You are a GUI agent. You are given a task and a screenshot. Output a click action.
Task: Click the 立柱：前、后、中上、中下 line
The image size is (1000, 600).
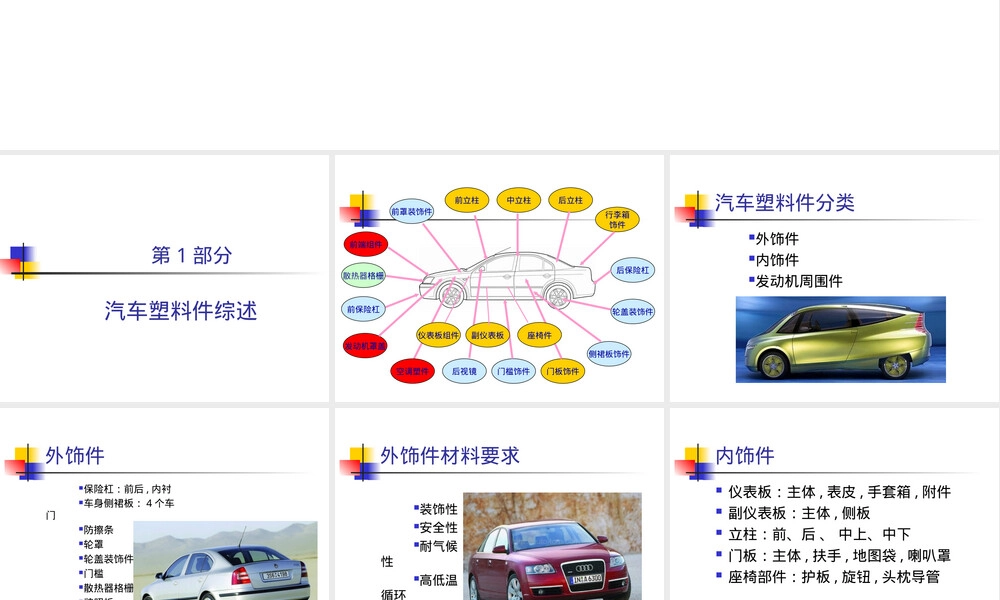[813, 534]
